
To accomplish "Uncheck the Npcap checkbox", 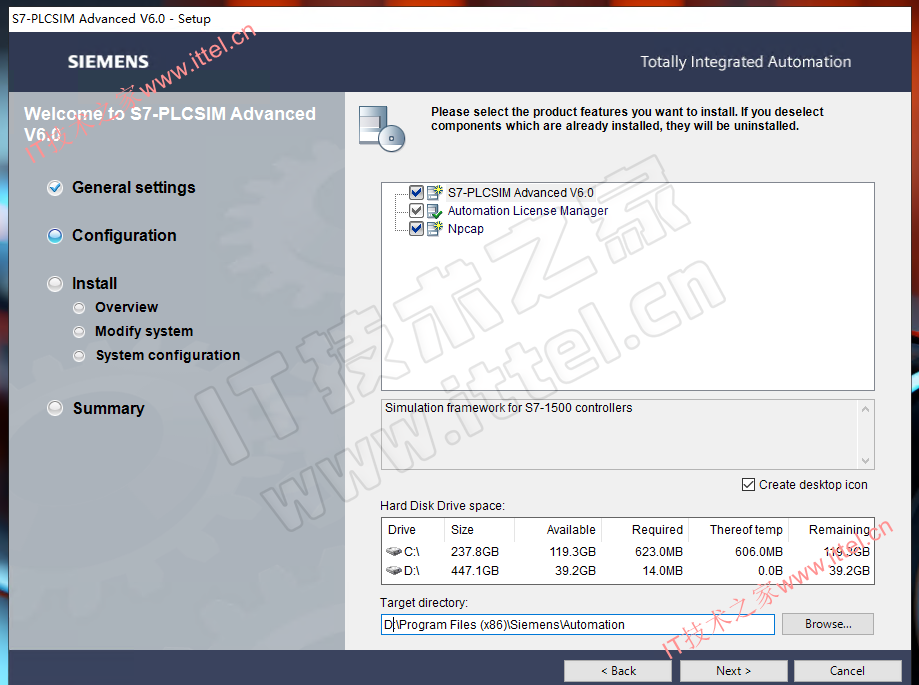I will coord(416,229).
